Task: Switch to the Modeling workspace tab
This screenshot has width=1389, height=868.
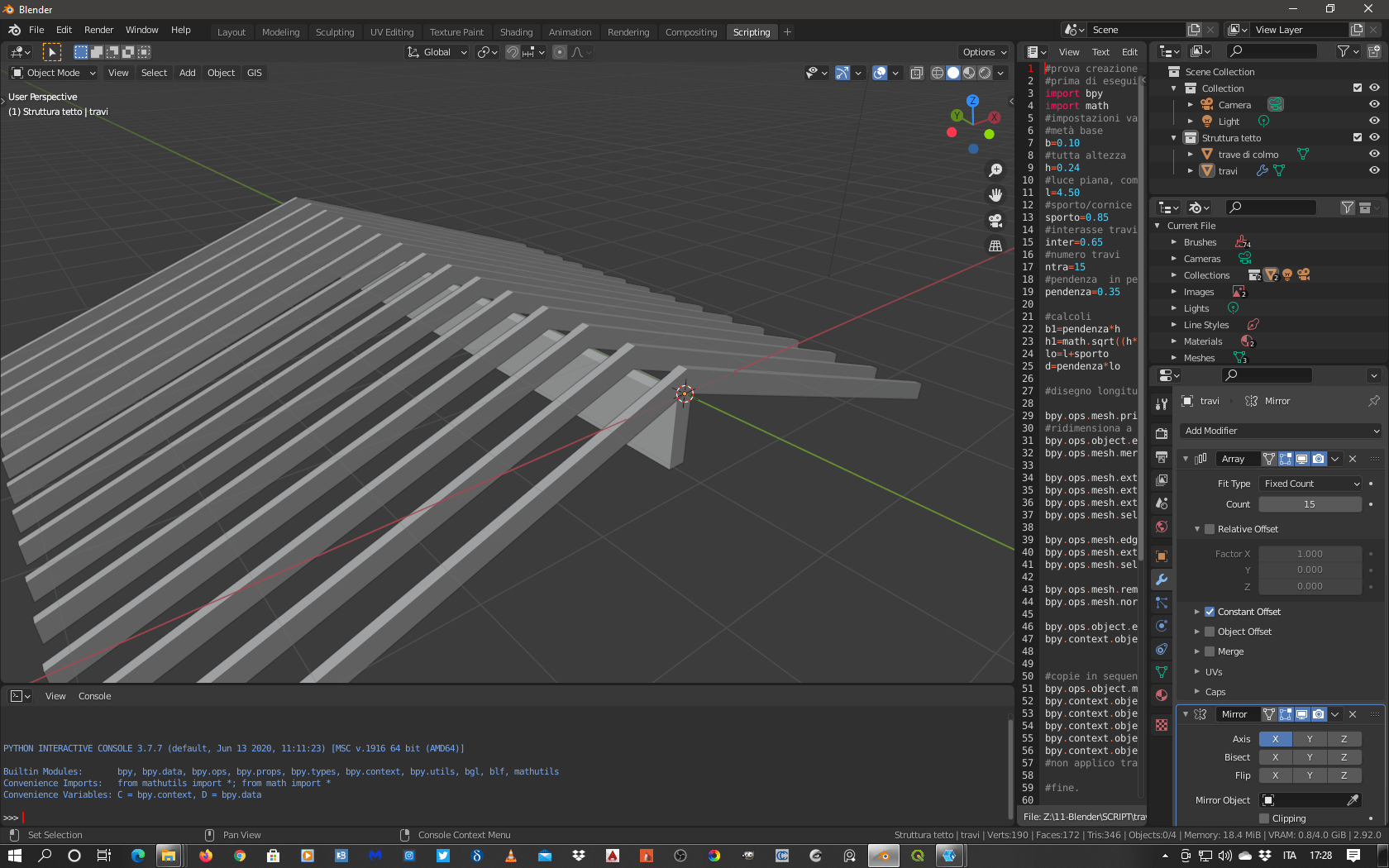Action: (x=280, y=32)
